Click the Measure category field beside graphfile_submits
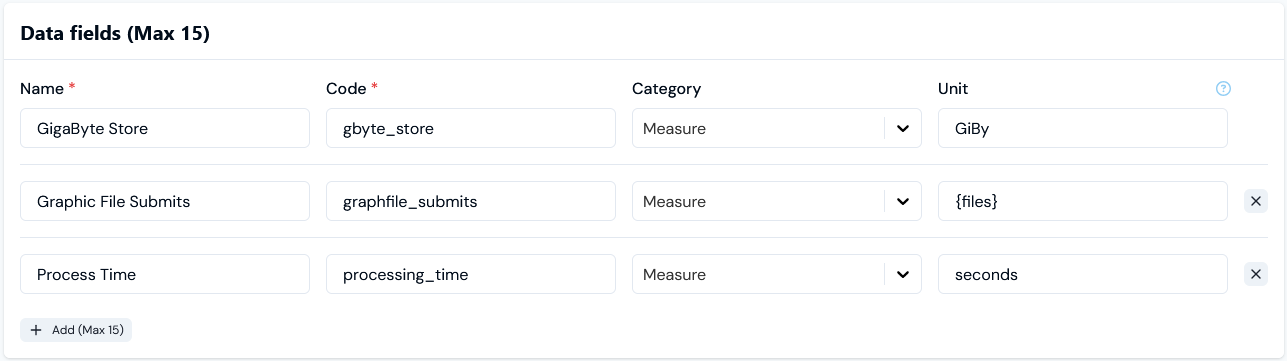Image resolution: width=1287 pixels, height=361 pixels. click(x=758, y=201)
